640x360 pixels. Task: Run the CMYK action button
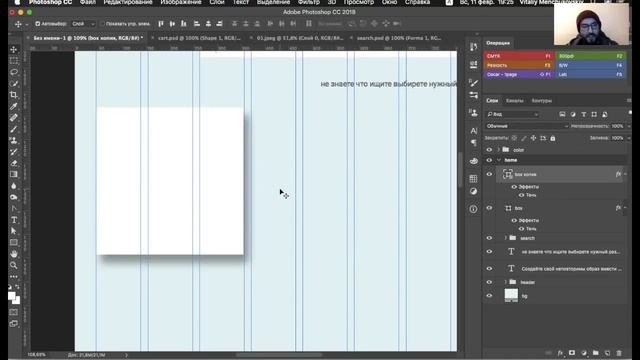[x=518, y=56]
